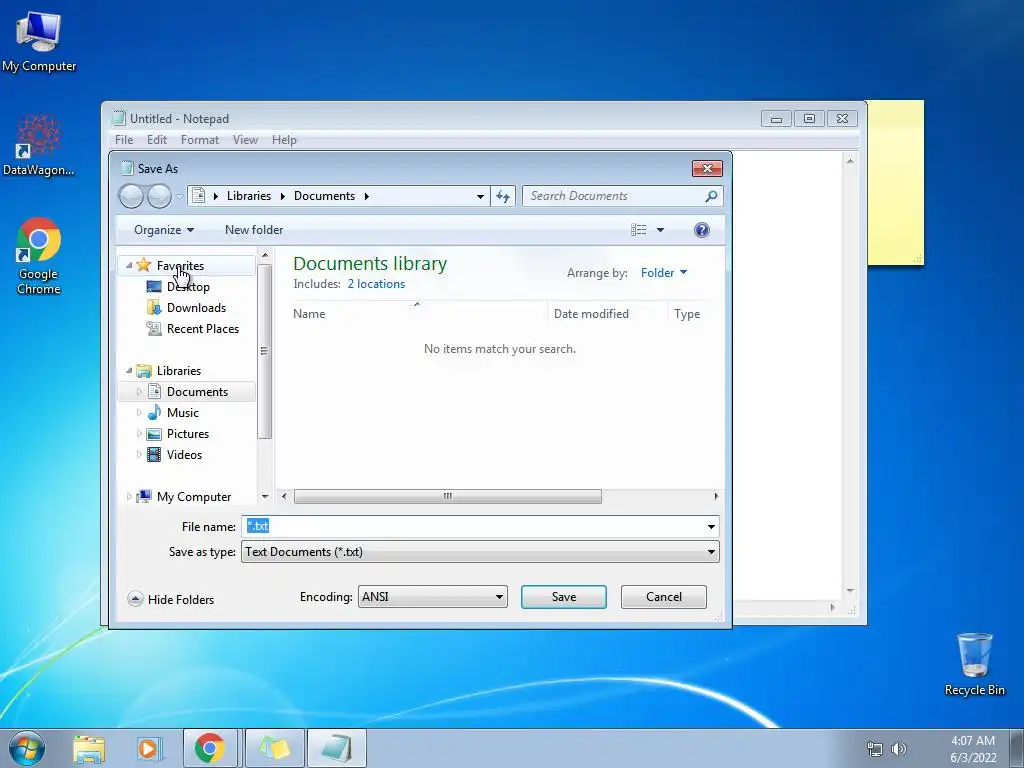Click the New folder button
This screenshot has height=768, width=1024.
254,230
